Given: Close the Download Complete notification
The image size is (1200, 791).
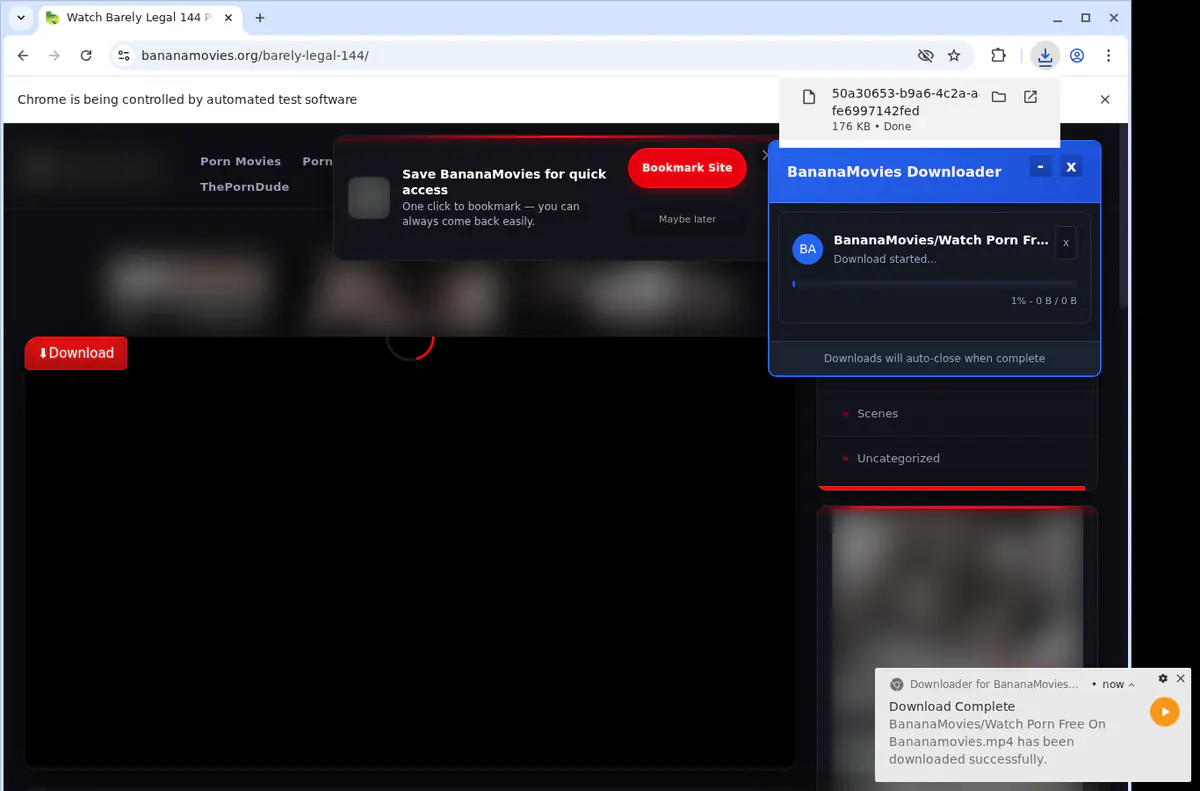Looking at the screenshot, I should tap(1180, 678).
